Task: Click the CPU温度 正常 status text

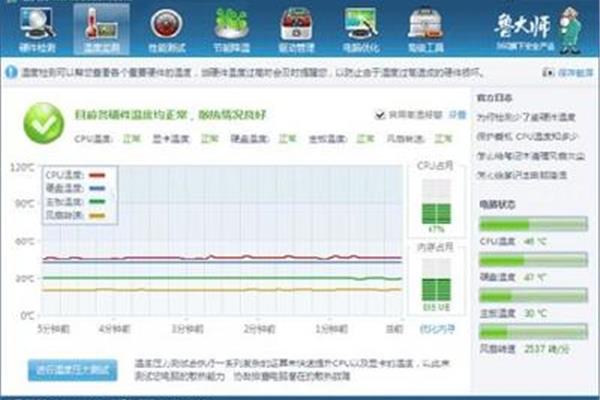Action: tap(132, 139)
